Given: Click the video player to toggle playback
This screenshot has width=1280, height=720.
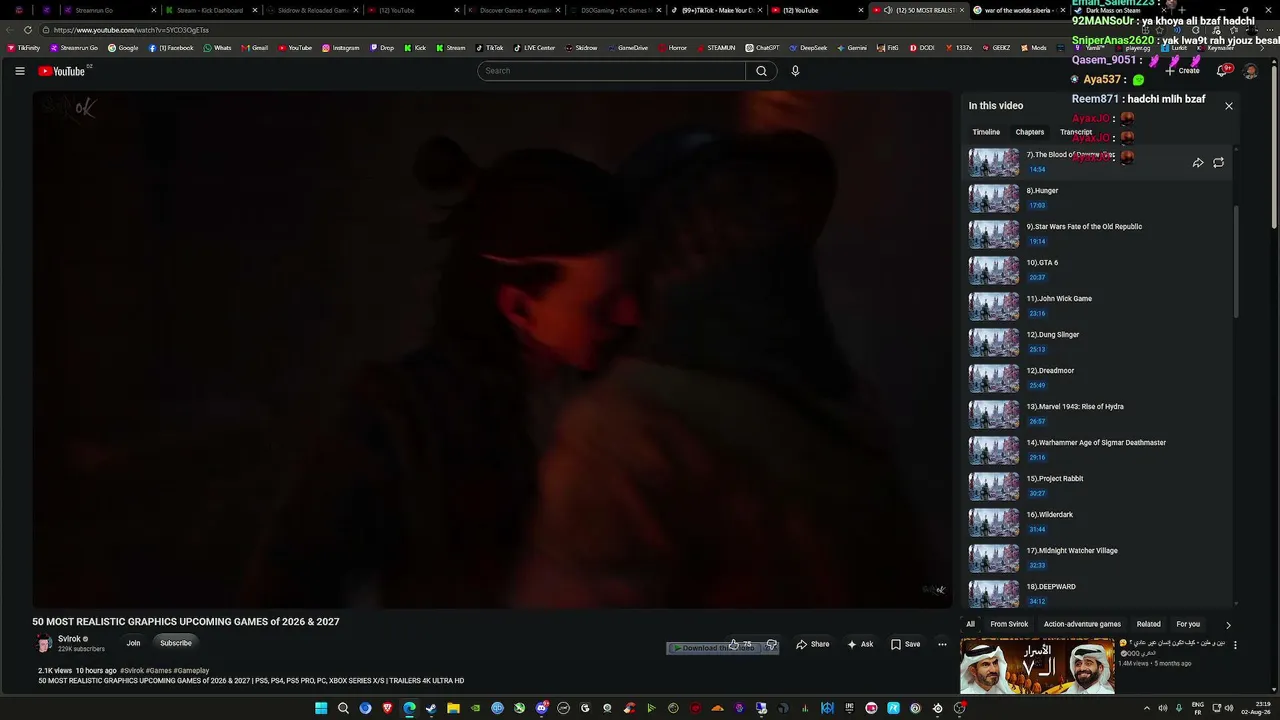Looking at the screenshot, I should click(492, 350).
